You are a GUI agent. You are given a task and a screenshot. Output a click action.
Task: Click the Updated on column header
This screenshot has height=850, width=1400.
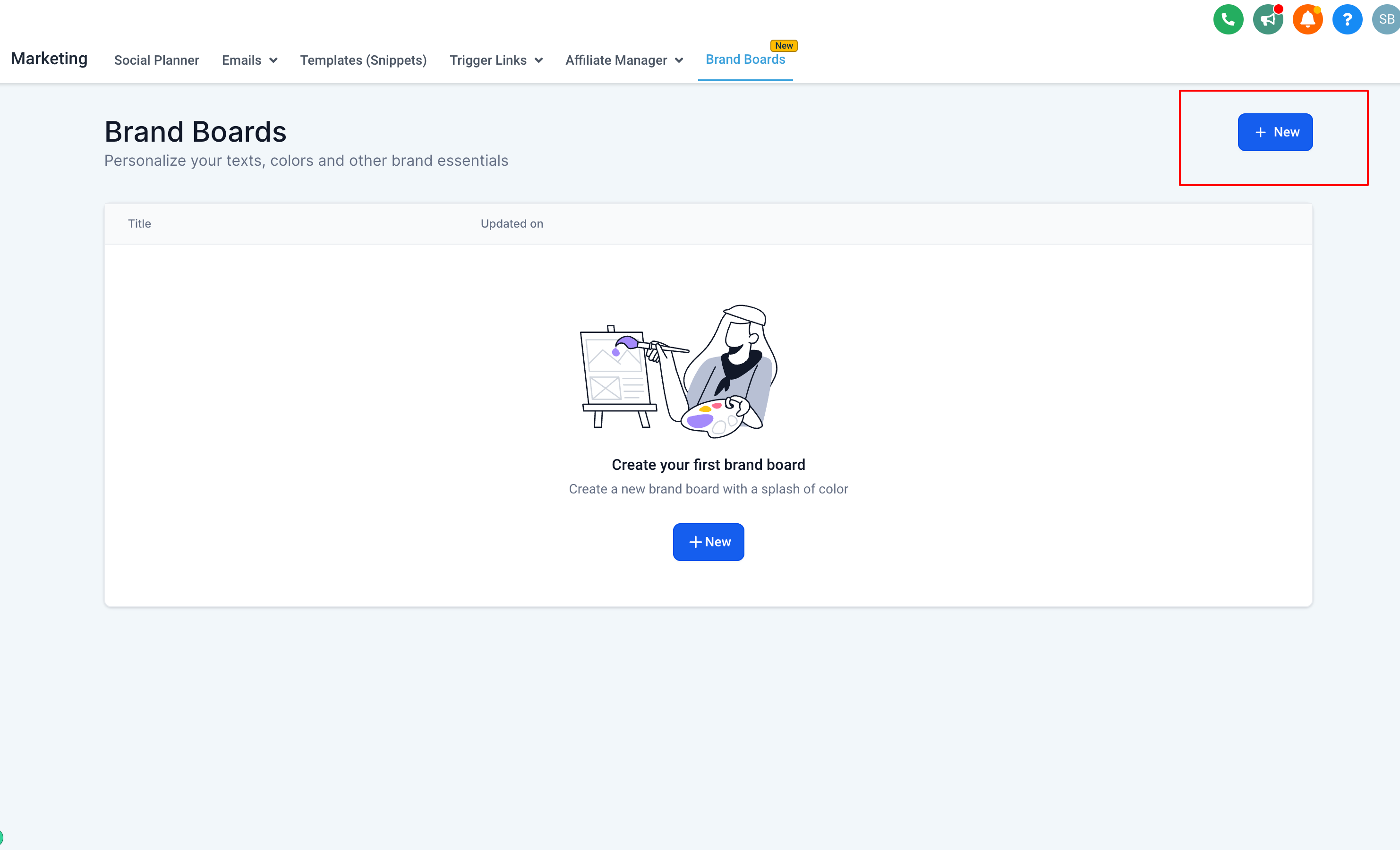tap(512, 224)
